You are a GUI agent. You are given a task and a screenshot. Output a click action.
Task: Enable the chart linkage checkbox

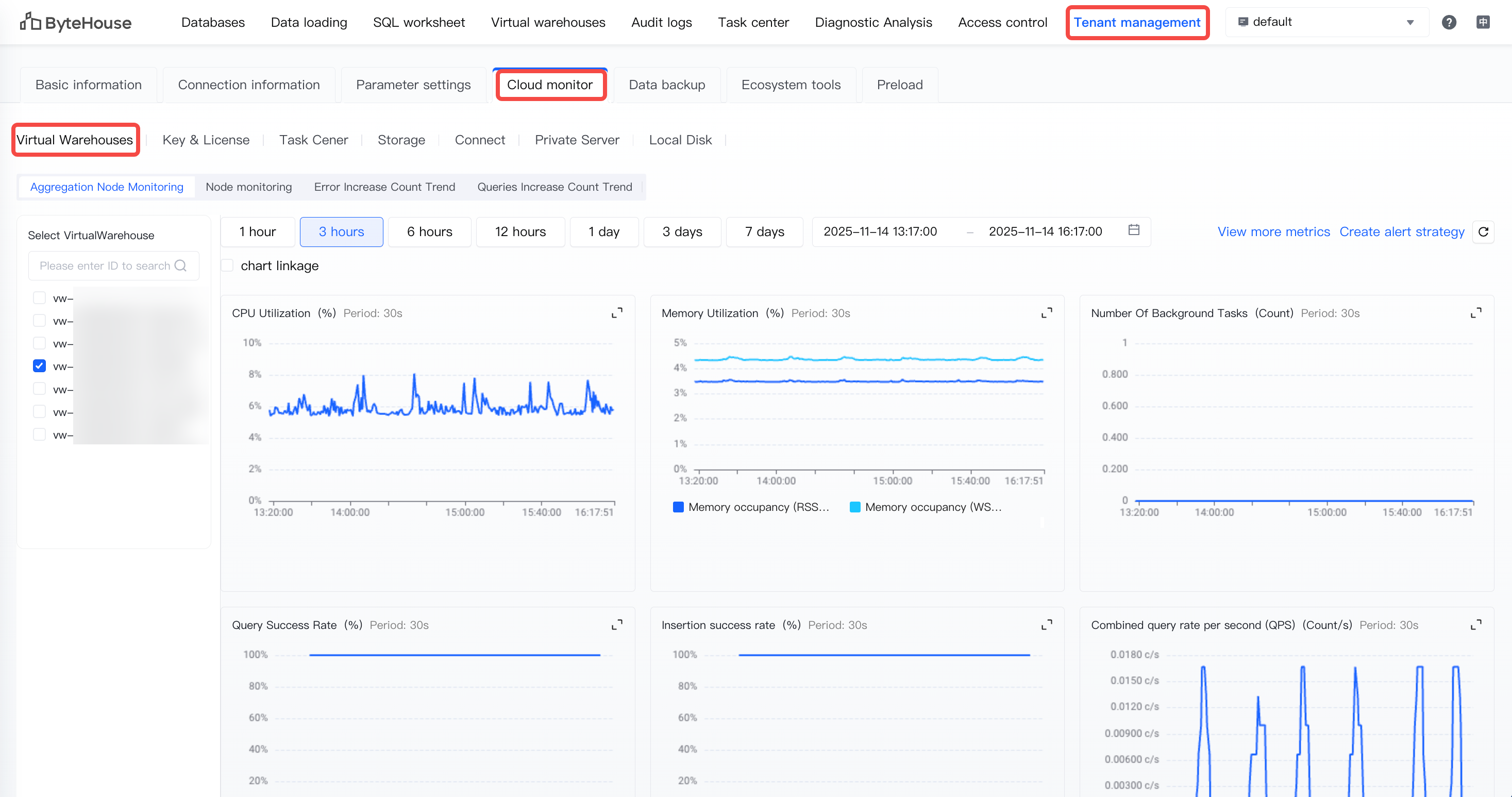[x=228, y=265]
